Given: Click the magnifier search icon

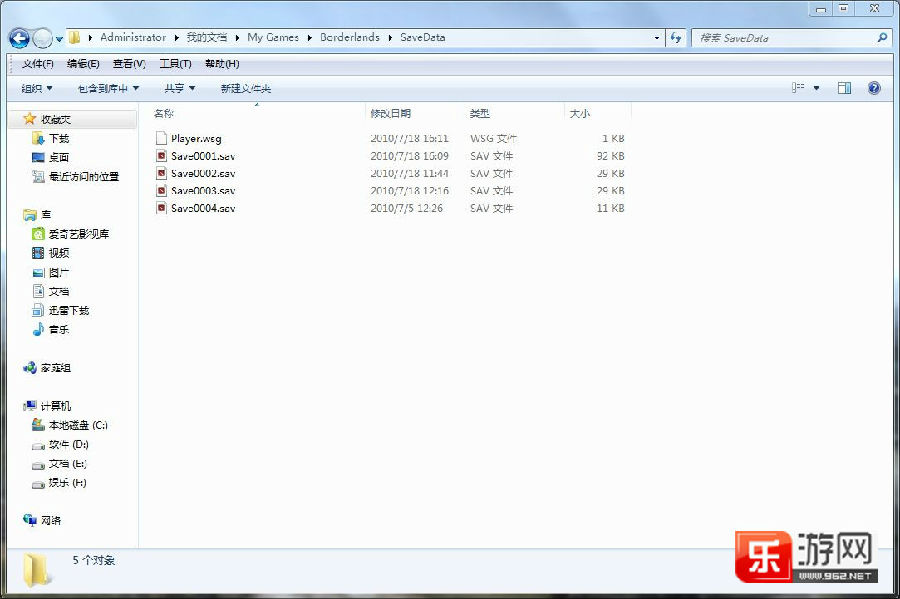Looking at the screenshot, I should coord(882,38).
